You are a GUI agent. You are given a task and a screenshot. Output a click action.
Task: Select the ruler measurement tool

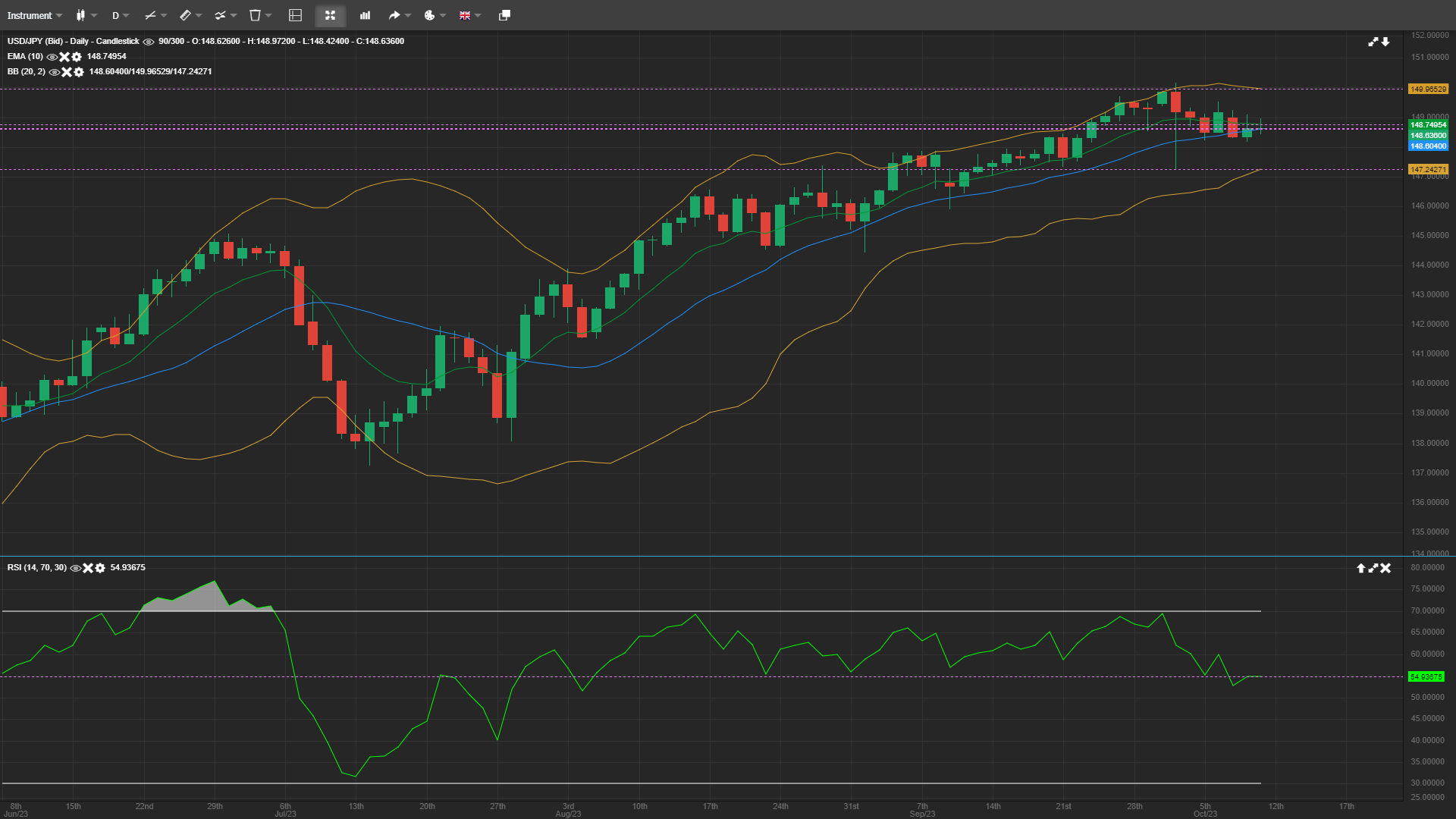coord(185,15)
